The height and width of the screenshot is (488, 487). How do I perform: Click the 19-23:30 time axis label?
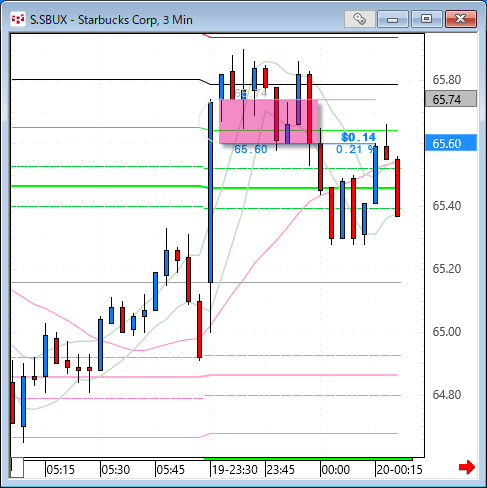tap(235, 470)
